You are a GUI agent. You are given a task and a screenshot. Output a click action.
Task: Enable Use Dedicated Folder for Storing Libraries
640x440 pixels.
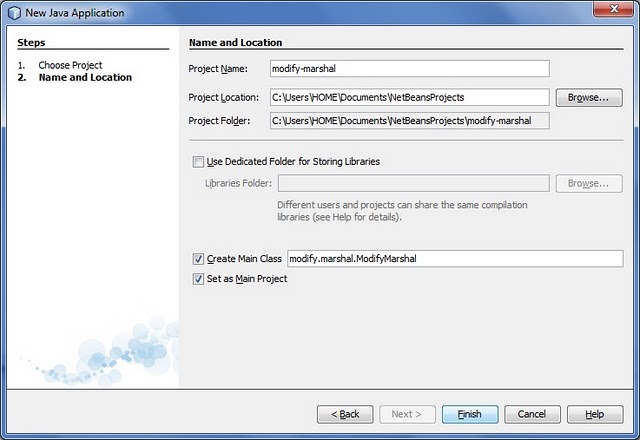point(198,162)
